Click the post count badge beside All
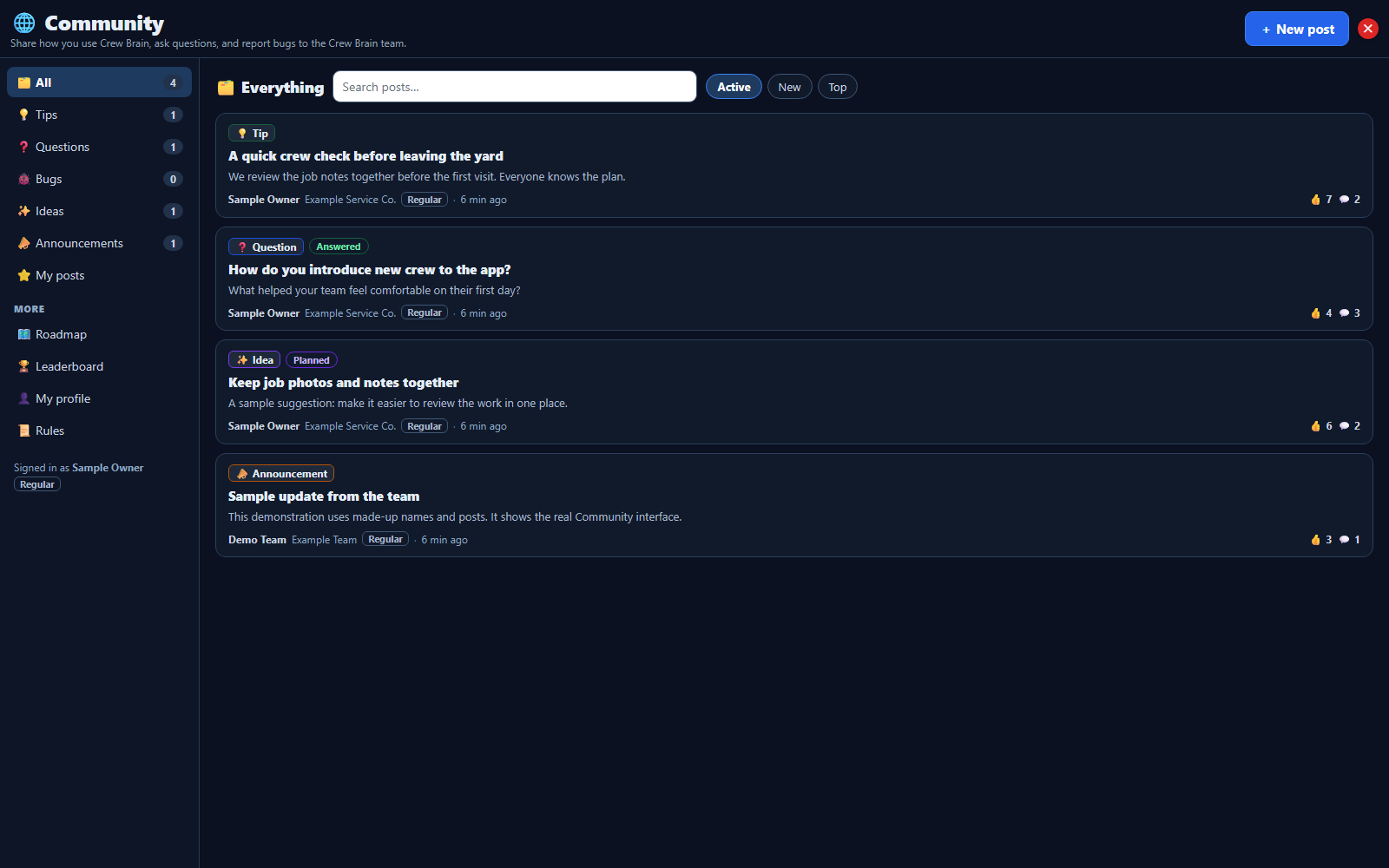 click(173, 82)
